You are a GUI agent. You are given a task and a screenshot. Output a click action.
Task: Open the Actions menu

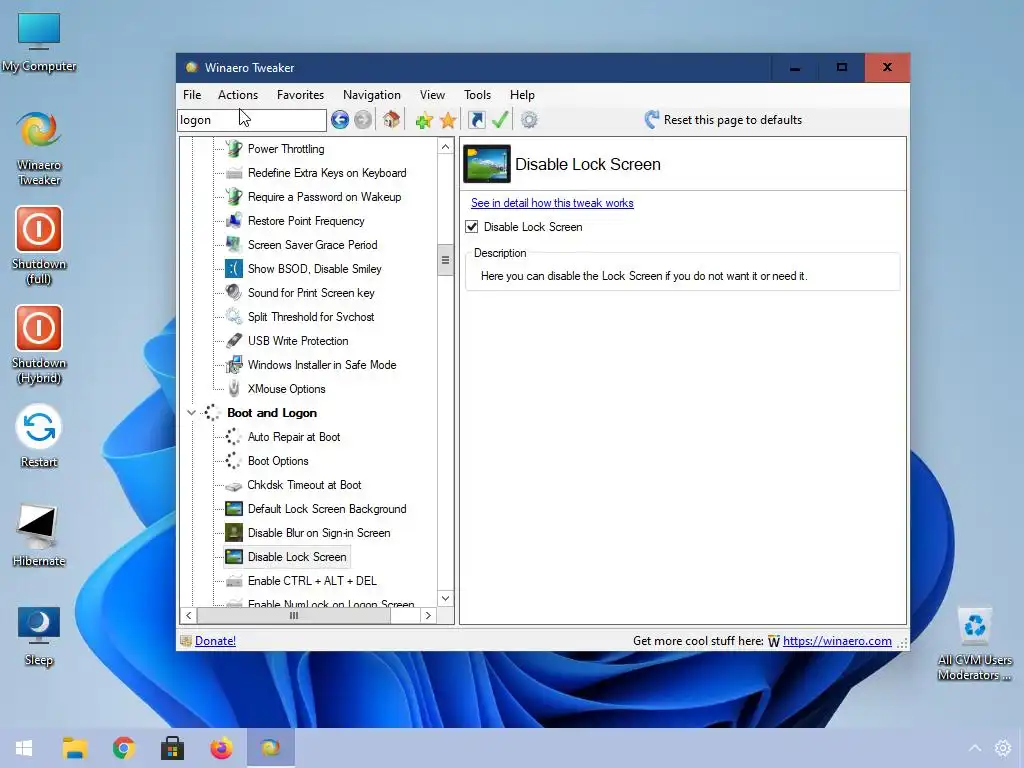pos(238,95)
